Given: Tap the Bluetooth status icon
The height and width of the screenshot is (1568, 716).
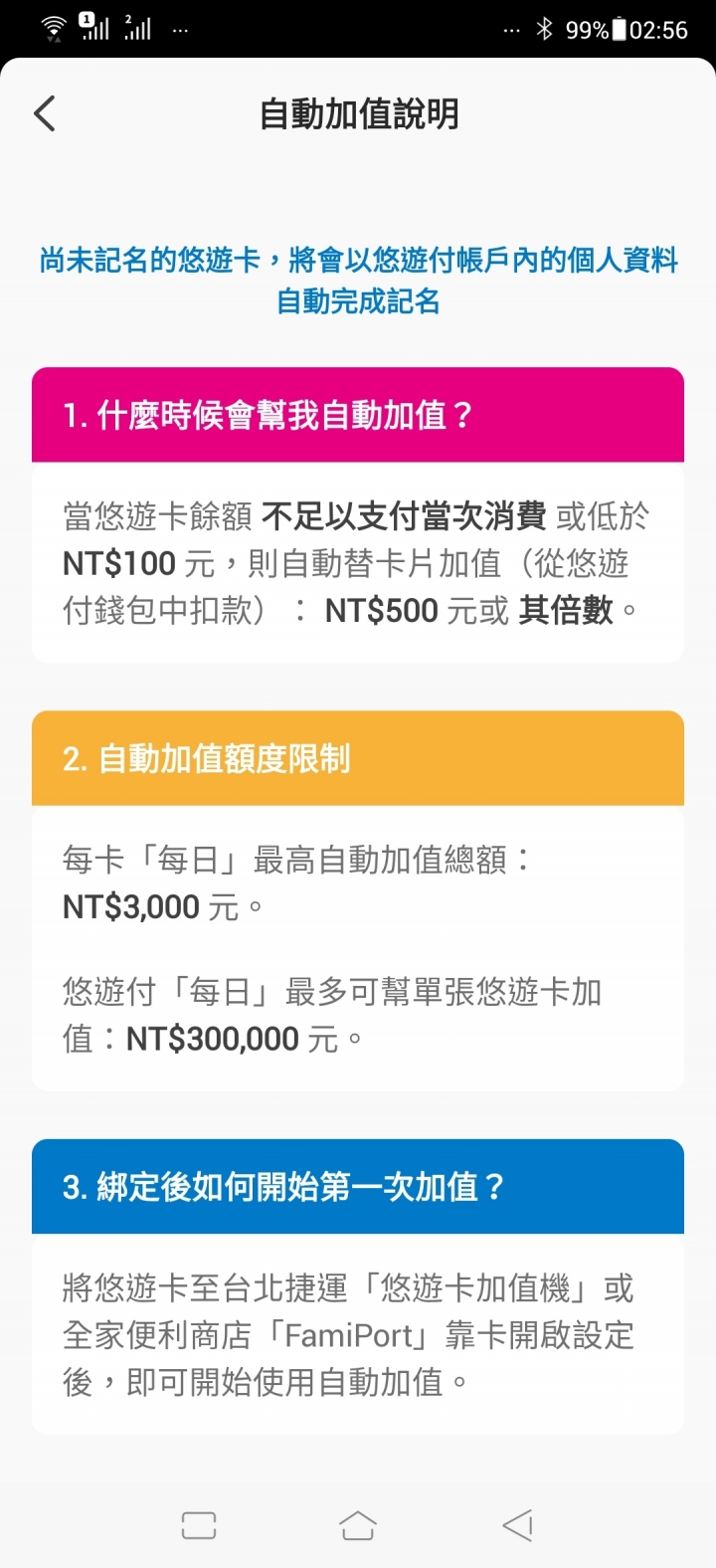Looking at the screenshot, I should pyautogui.click(x=544, y=29).
